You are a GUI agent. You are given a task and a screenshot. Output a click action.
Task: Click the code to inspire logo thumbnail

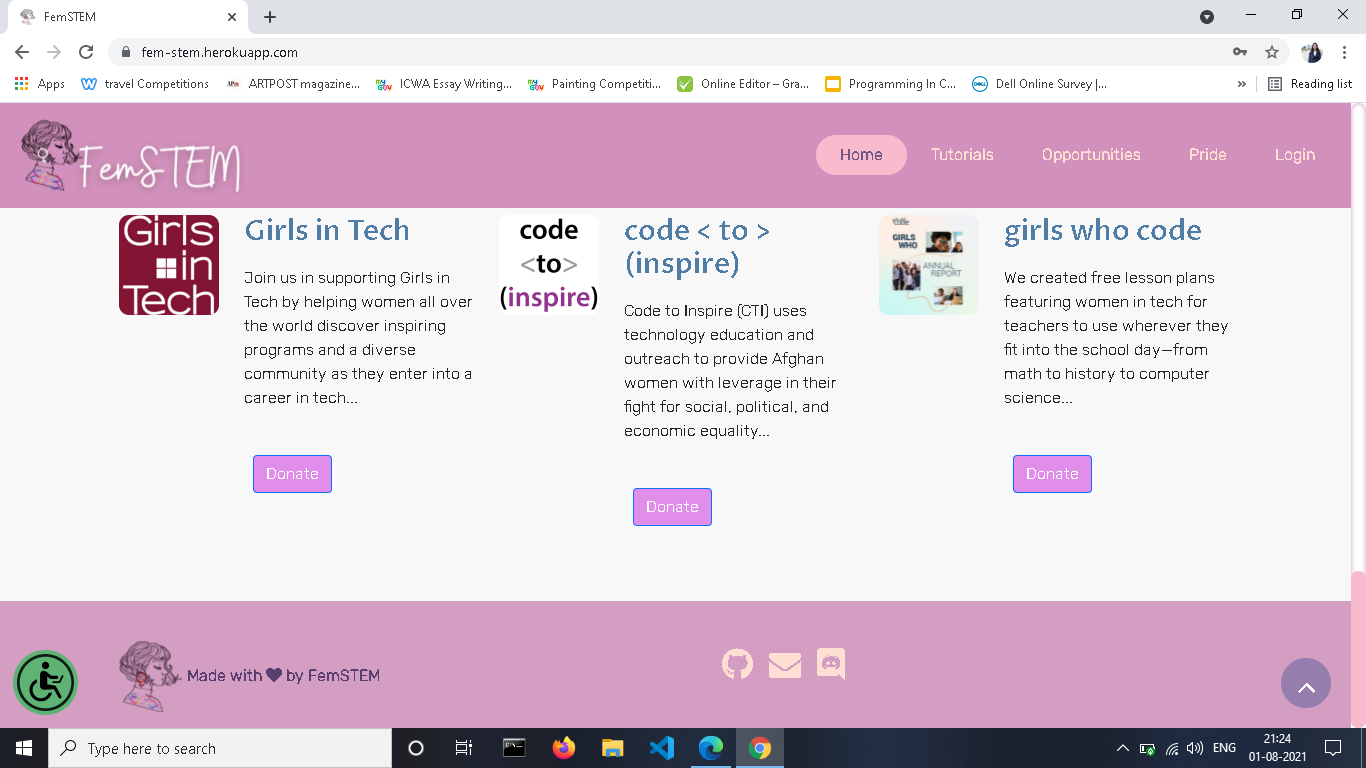coord(549,265)
